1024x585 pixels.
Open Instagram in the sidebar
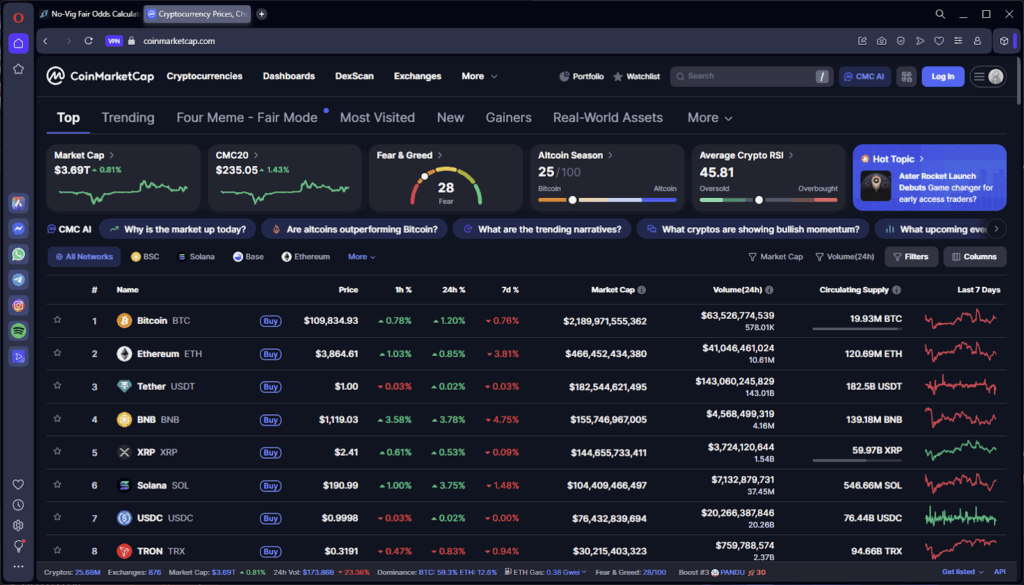(18, 305)
